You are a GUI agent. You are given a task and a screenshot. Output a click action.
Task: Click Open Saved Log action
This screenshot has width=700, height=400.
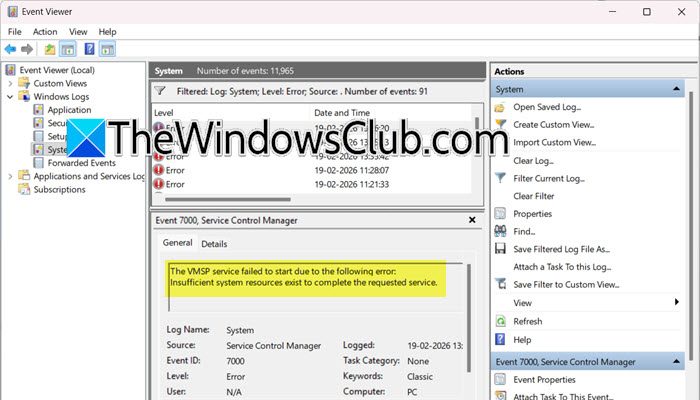pos(547,107)
